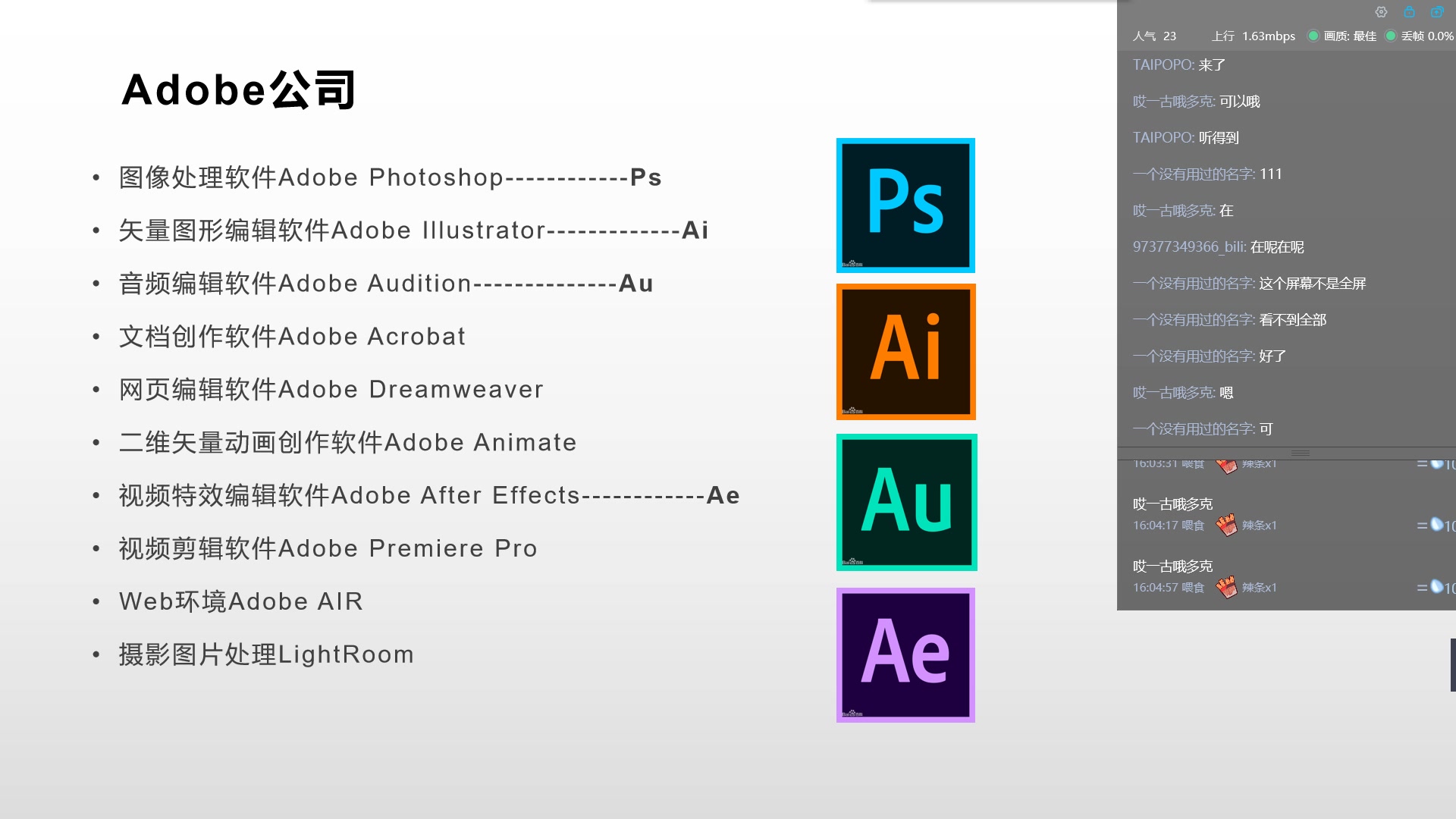Click username 97377349366_bili in chat
Image resolution: width=1456 pixels, height=819 pixels.
coord(1188,247)
